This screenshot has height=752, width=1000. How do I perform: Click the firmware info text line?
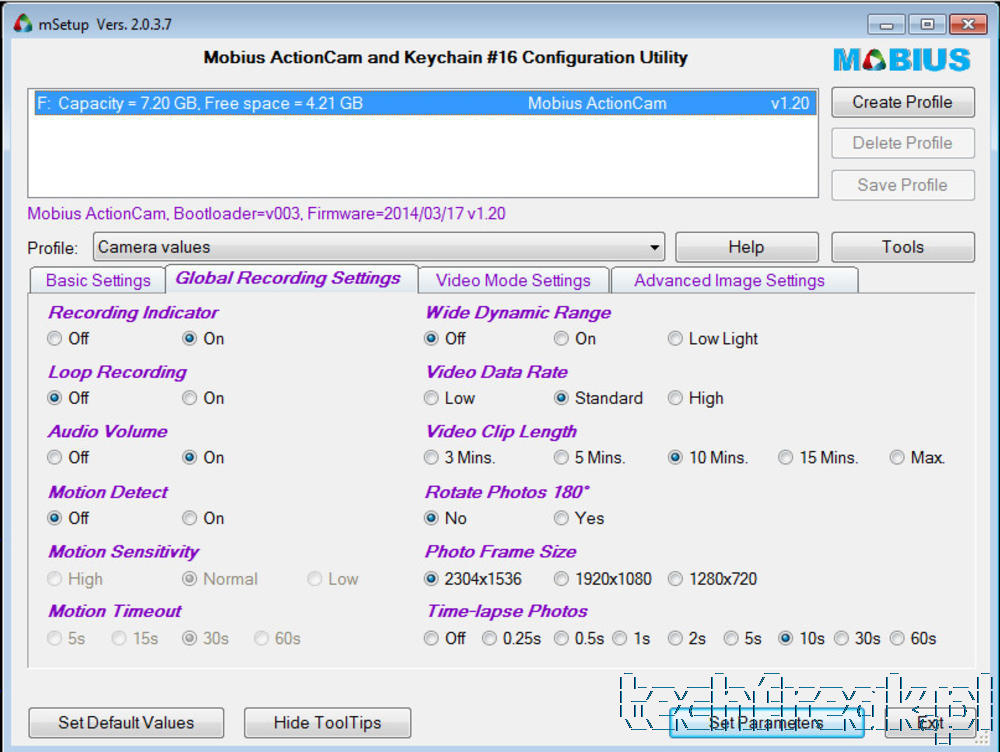tap(267, 214)
